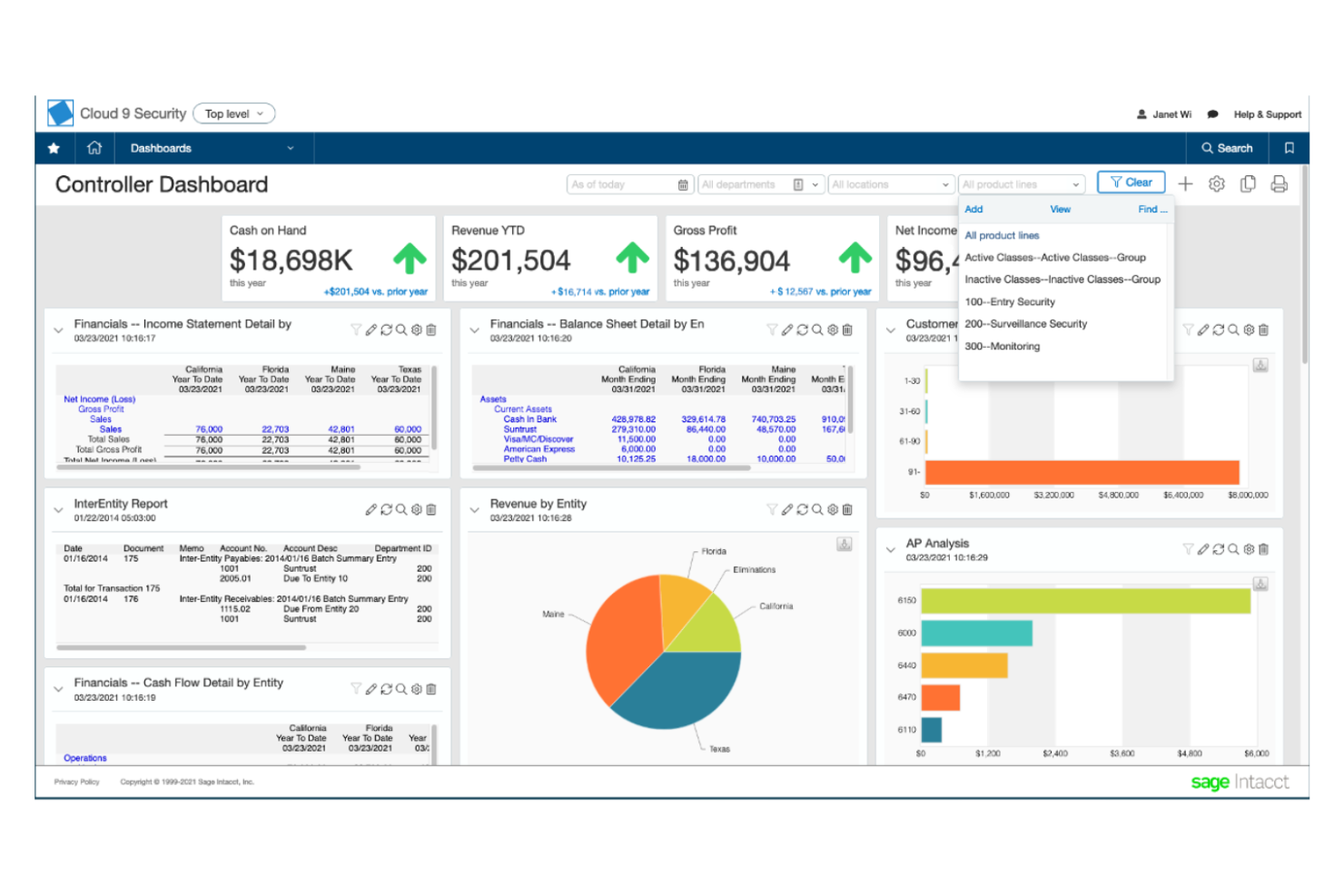Collapse the InterEntity Report panel chevron
The width and height of the screenshot is (1344, 896).
tap(58, 510)
